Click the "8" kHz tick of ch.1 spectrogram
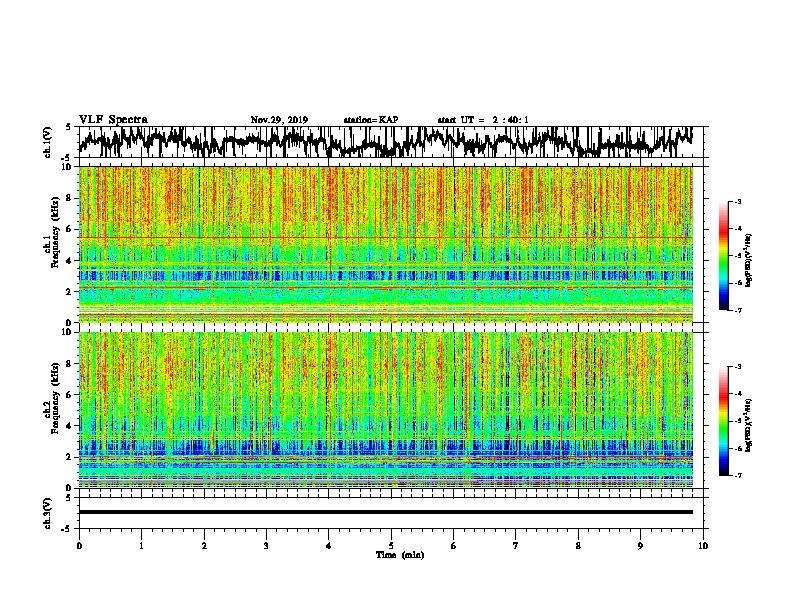 70,198
